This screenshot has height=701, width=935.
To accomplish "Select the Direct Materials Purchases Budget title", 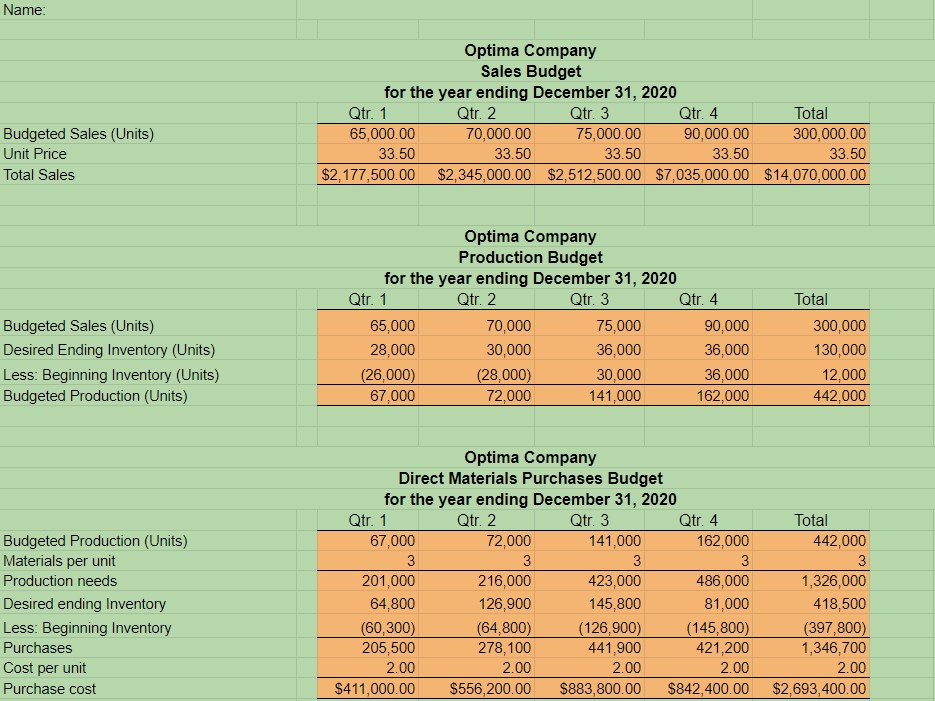I will pos(530,478).
